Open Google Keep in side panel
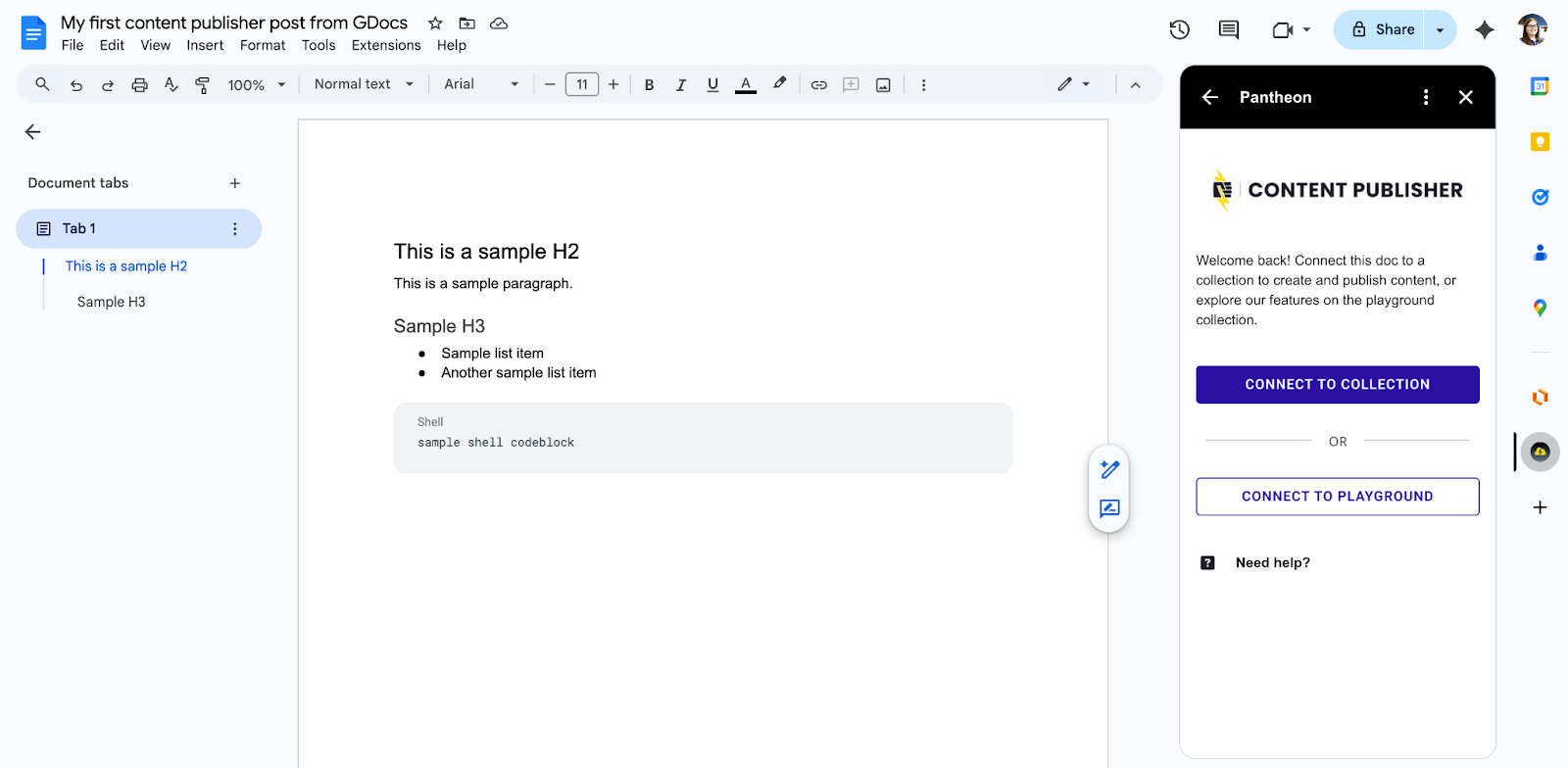The height and width of the screenshot is (768, 1568). click(x=1540, y=142)
